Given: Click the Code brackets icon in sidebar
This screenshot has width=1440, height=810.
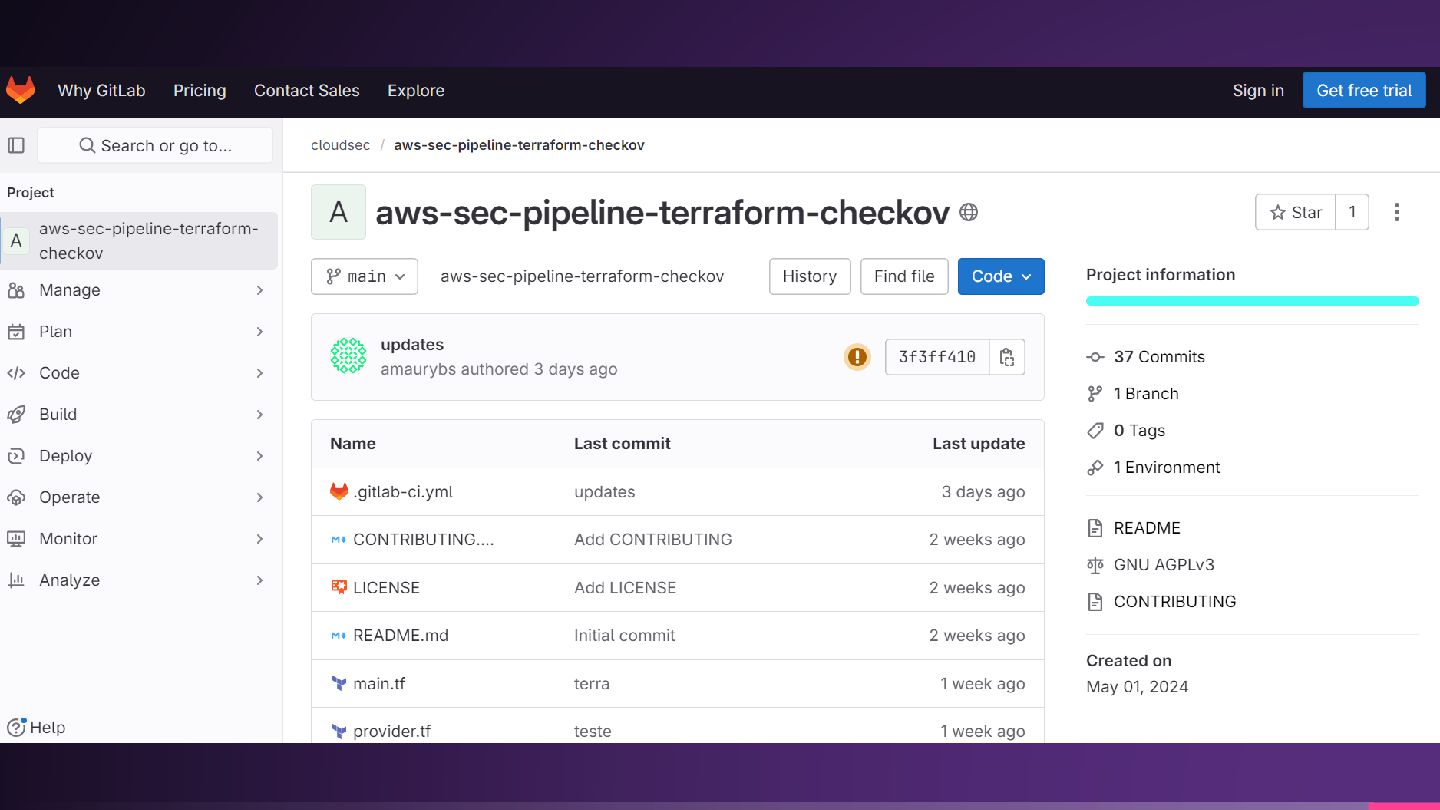Looking at the screenshot, I should point(16,373).
